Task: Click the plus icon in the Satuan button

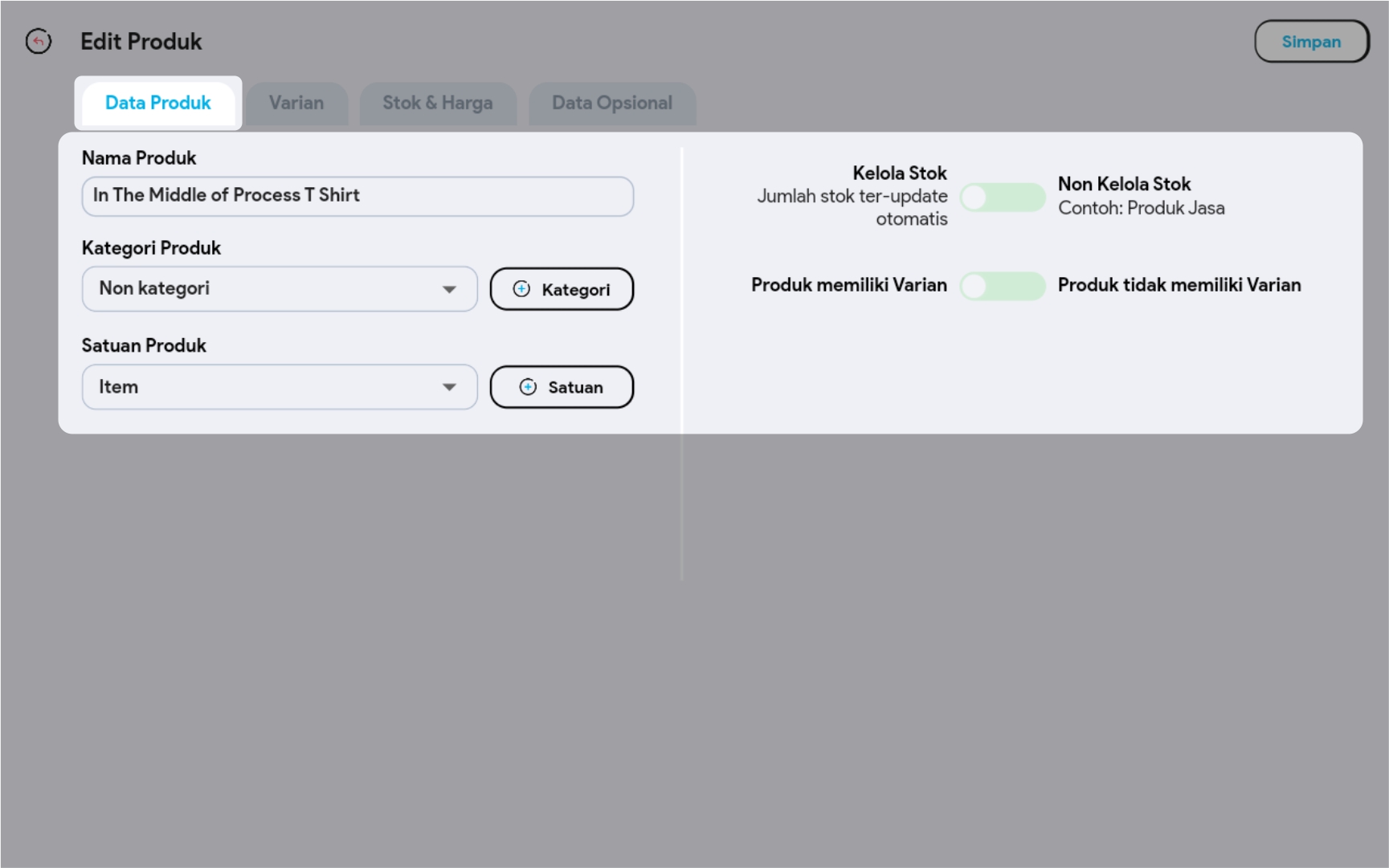Action: pyautogui.click(x=528, y=387)
